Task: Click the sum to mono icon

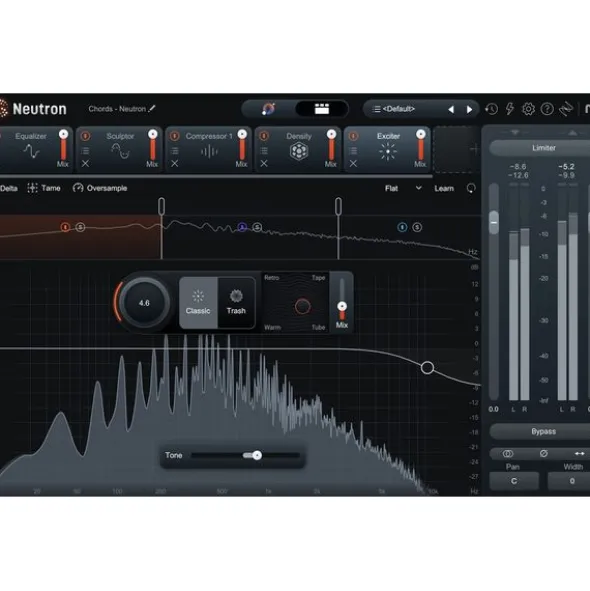Action: 508,453
